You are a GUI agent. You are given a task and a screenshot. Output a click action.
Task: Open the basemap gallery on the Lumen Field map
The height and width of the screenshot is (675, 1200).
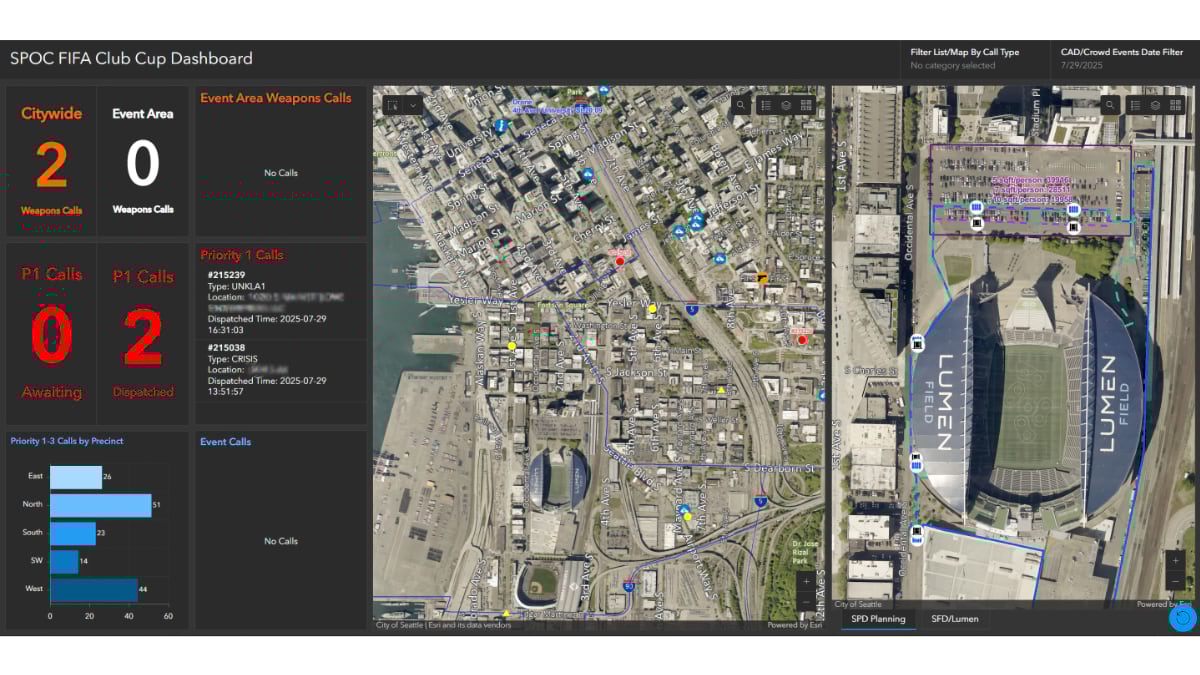1176,104
